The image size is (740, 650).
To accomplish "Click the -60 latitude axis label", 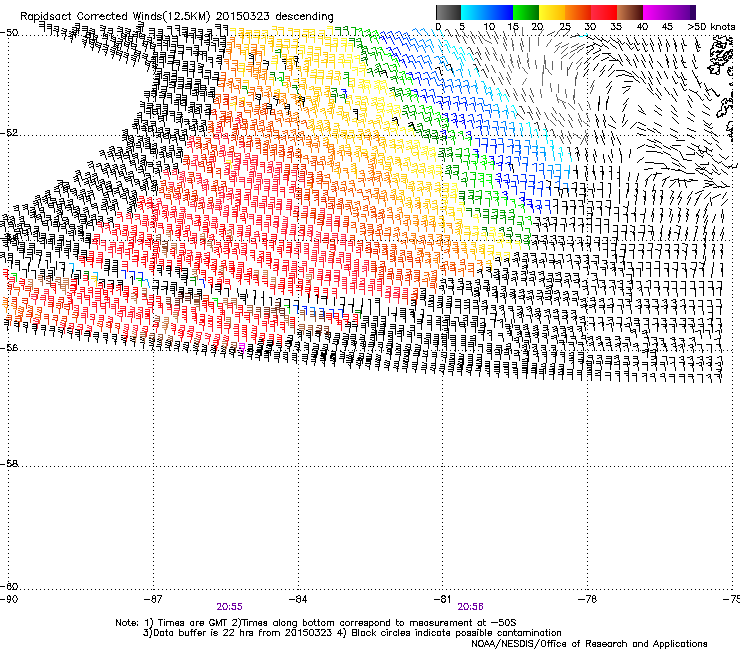I will pyautogui.click(x=9, y=587).
